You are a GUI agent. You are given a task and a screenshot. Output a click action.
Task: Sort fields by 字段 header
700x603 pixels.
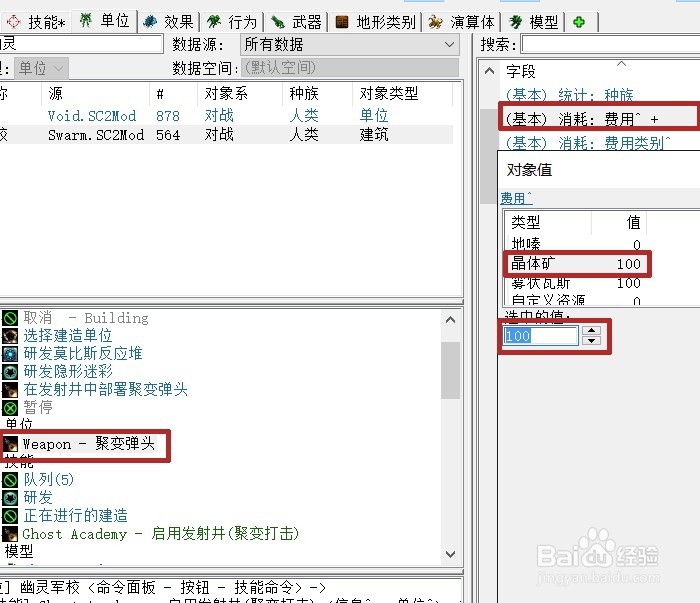tap(521, 71)
